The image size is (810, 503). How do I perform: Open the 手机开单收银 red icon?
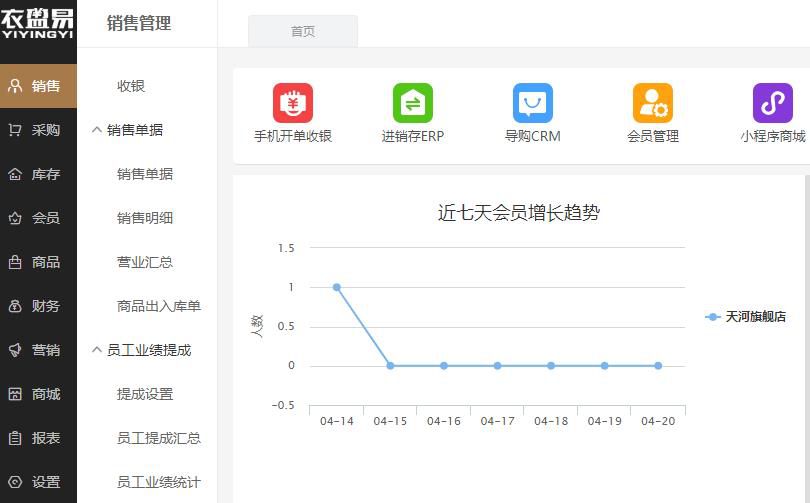click(x=293, y=104)
